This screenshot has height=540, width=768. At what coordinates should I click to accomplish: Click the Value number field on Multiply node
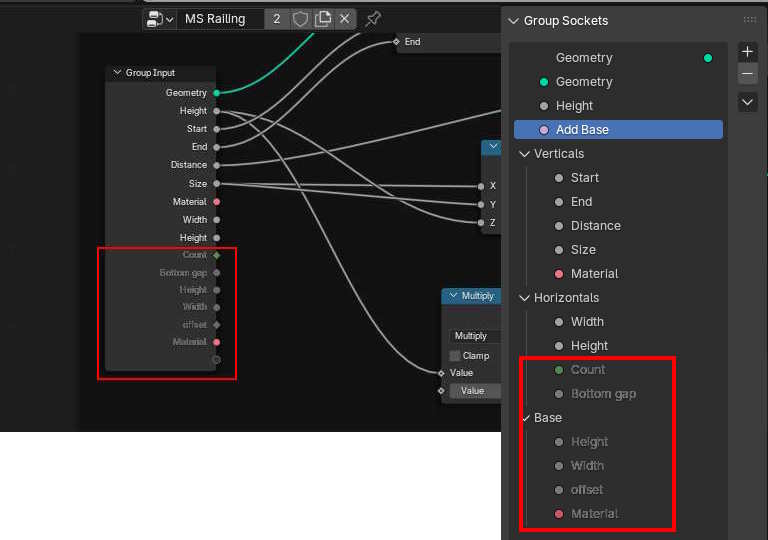[474, 391]
